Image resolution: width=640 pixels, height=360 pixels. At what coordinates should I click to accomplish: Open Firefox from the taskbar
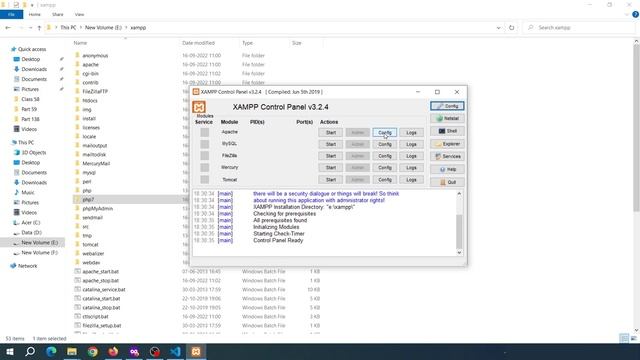(x=113, y=351)
